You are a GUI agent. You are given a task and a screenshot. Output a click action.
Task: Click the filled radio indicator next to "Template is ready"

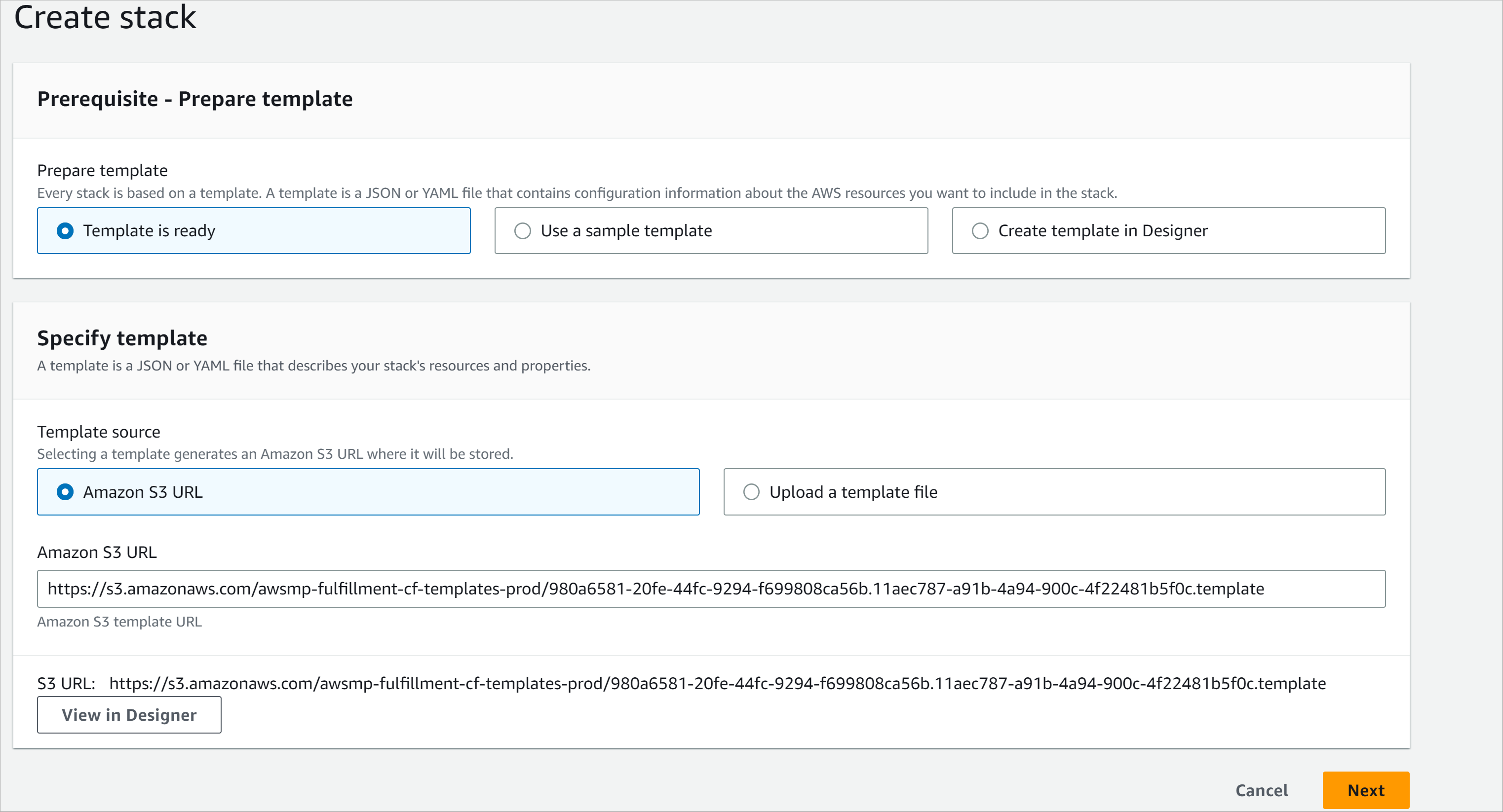(65, 230)
